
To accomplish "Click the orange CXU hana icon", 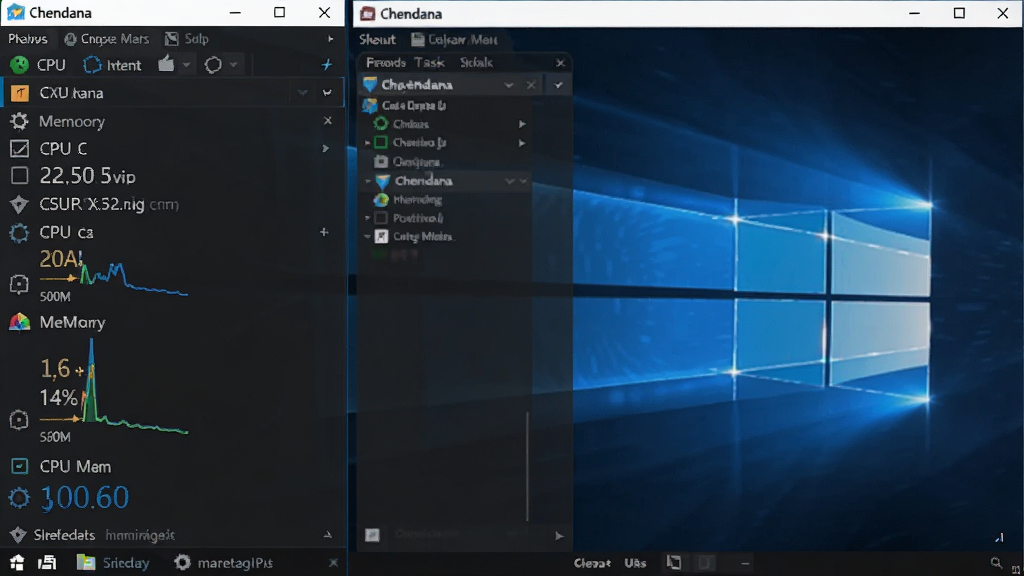I will pos(20,93).
